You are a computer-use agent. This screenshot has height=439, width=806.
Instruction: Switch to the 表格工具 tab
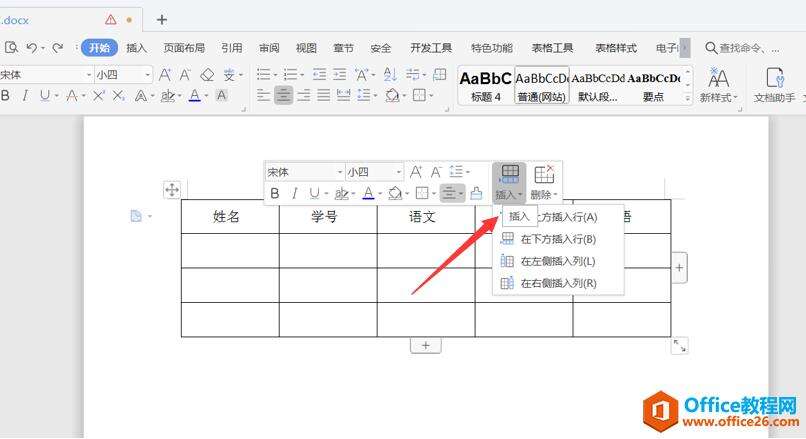(x=553, y=48)
